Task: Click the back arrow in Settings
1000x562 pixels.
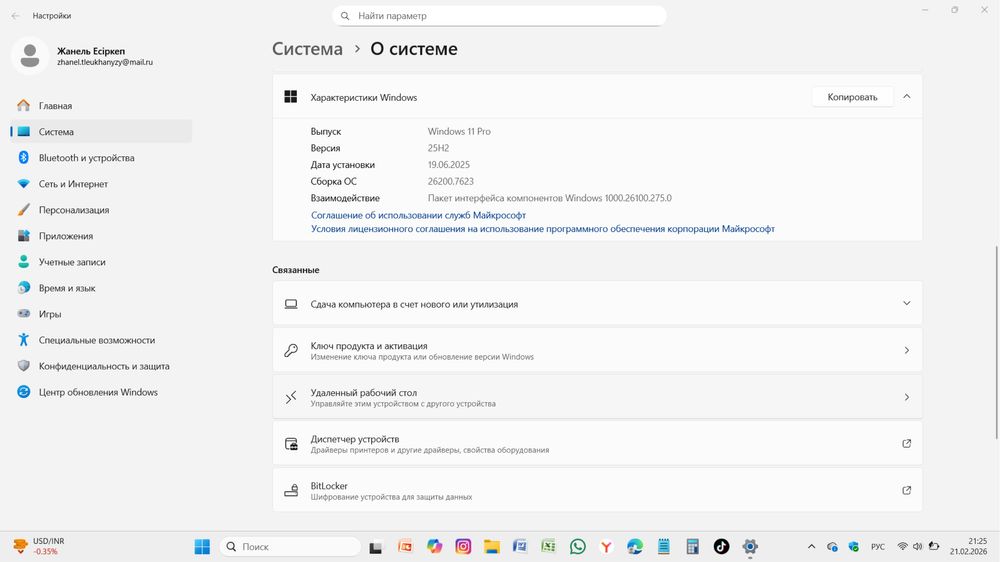Action: click(15, 16)
